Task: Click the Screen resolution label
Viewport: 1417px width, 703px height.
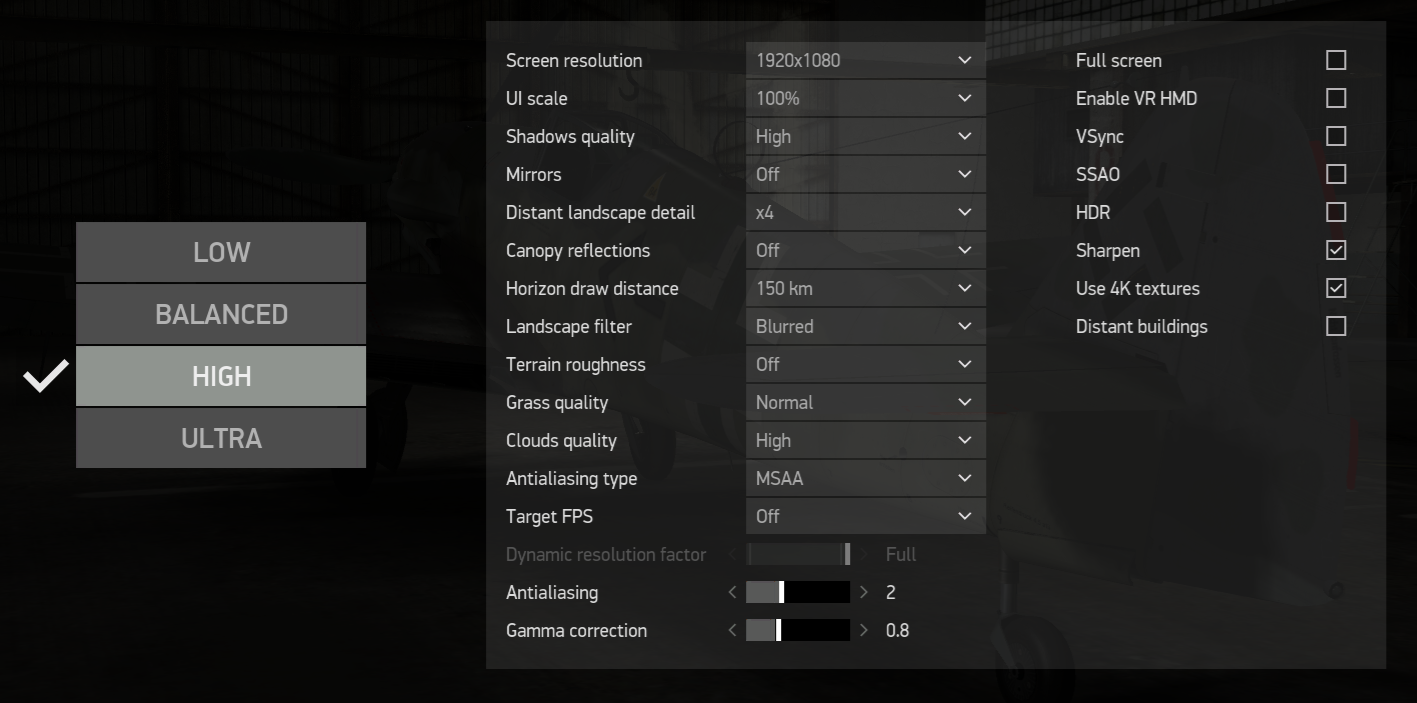Action: (574, 60)
